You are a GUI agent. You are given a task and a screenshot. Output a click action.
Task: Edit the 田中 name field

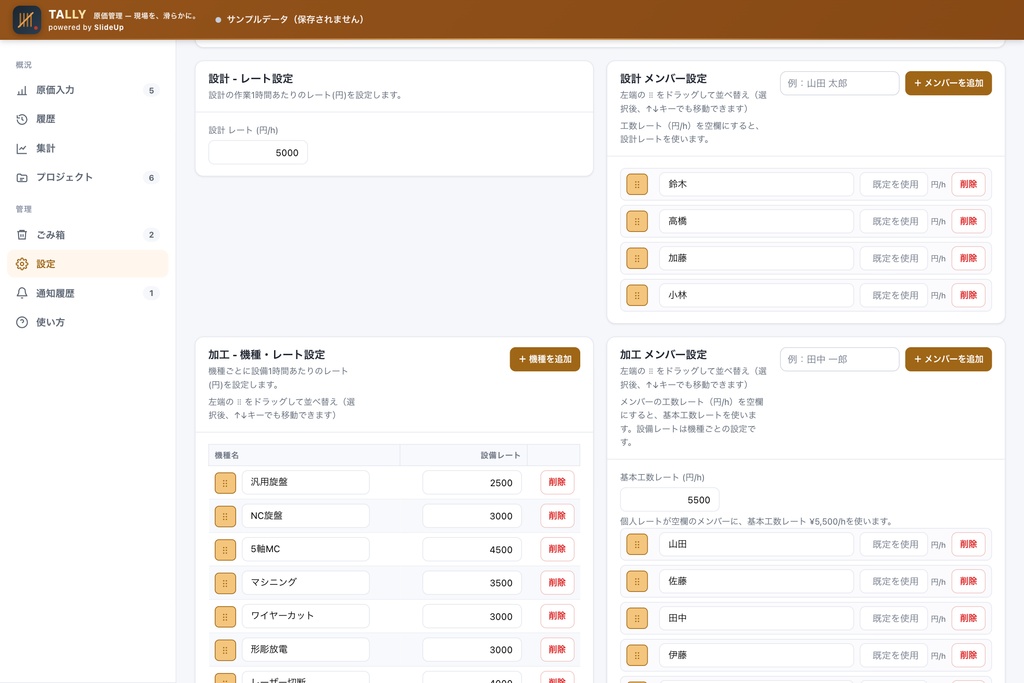(756, 618)
